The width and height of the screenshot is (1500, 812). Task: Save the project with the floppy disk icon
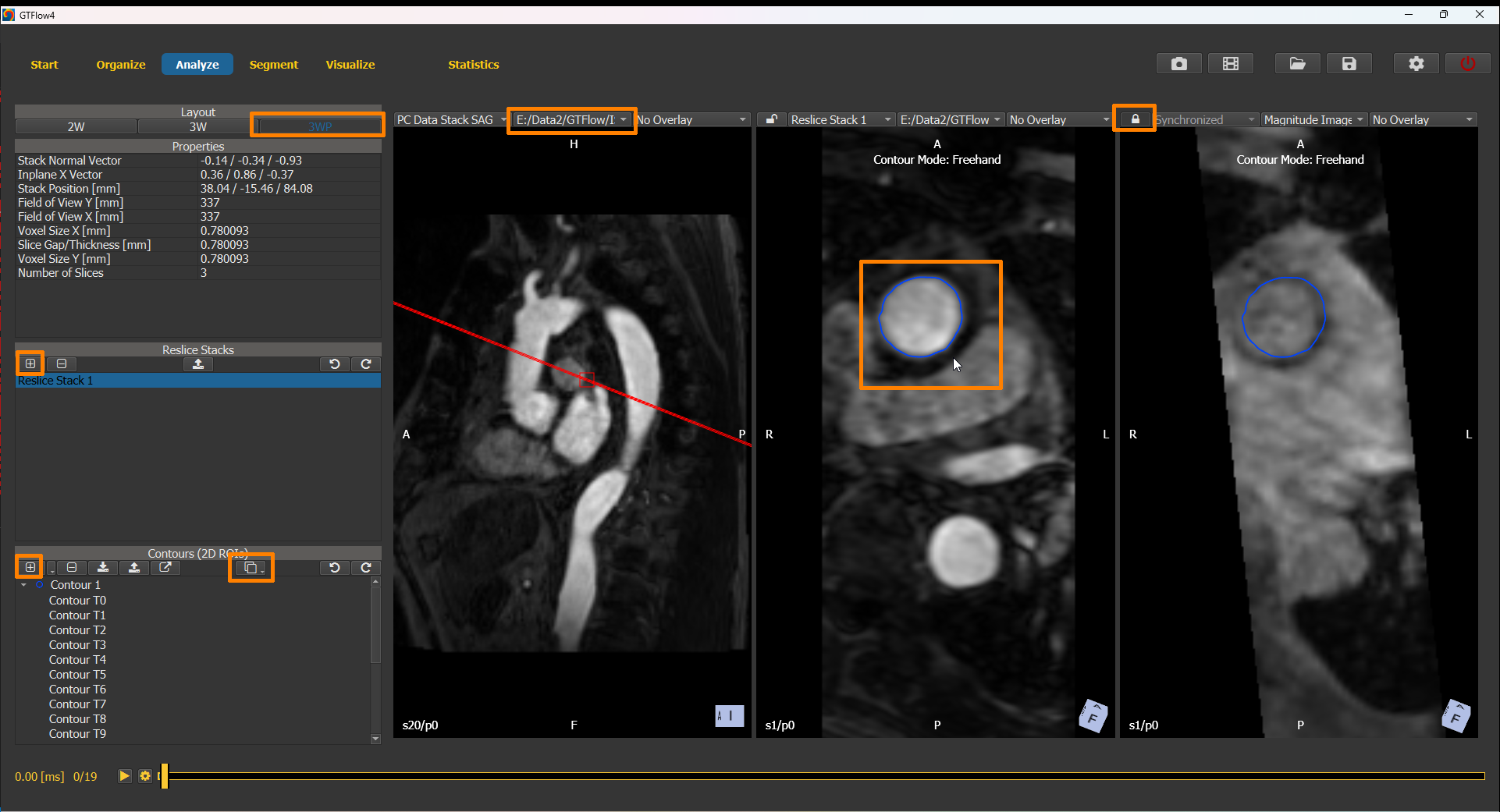pos(1349,64)
